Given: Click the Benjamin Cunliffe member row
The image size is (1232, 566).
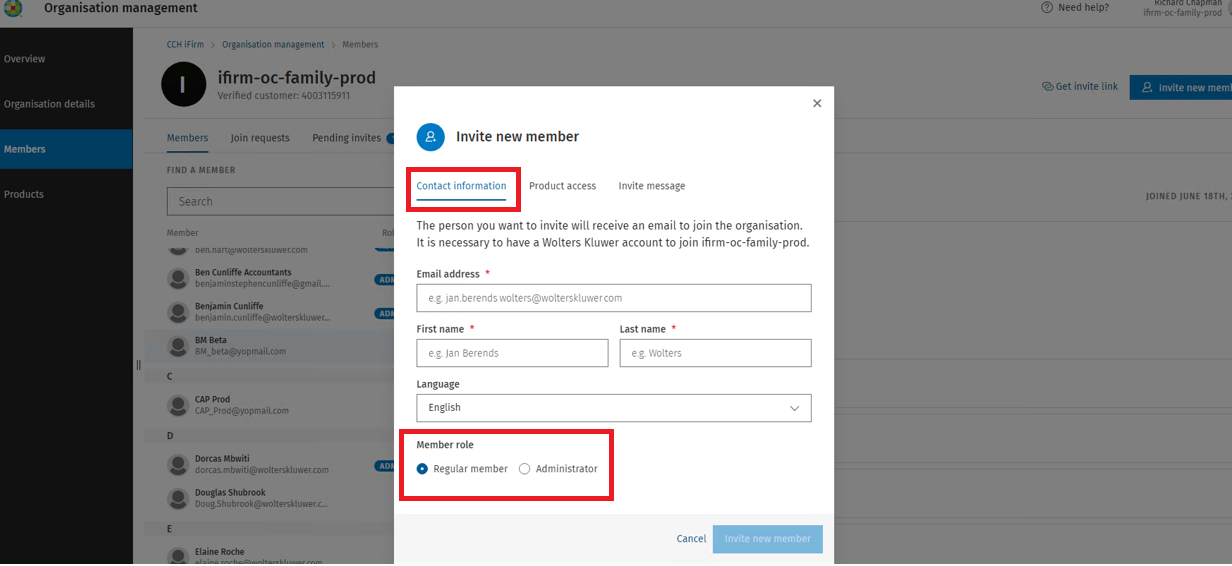Looking at the screenshot, I should [x=270, y=312].
